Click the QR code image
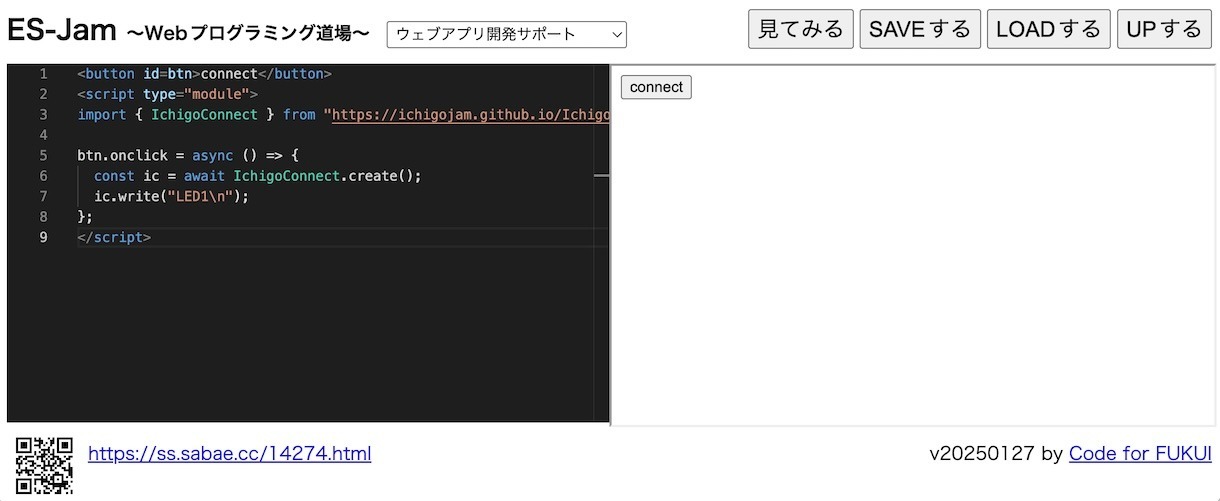Screen dimensions: 1220x501 point(45,465)
